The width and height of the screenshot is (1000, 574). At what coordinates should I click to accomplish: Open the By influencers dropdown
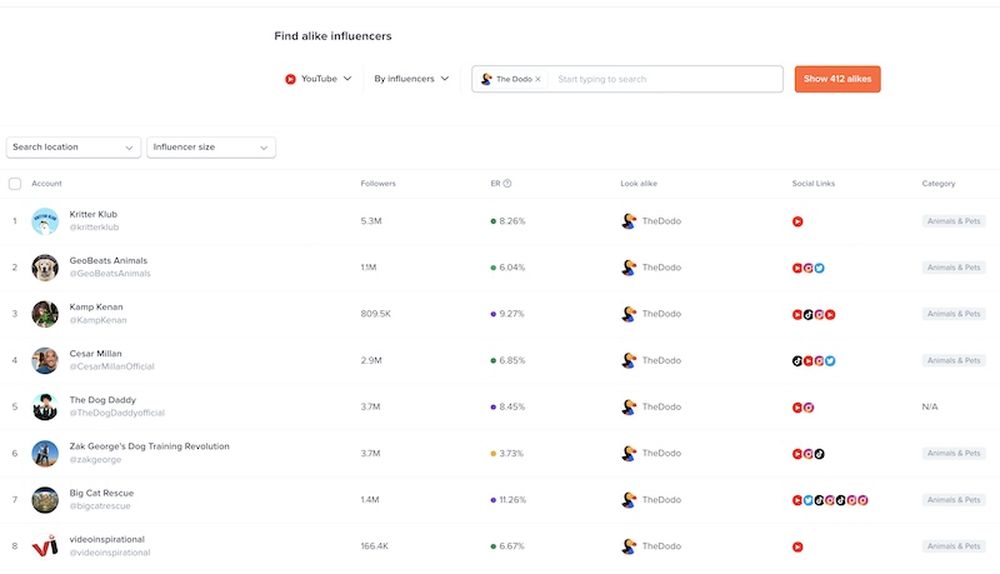pyautogui.click(x=411, y=79)
